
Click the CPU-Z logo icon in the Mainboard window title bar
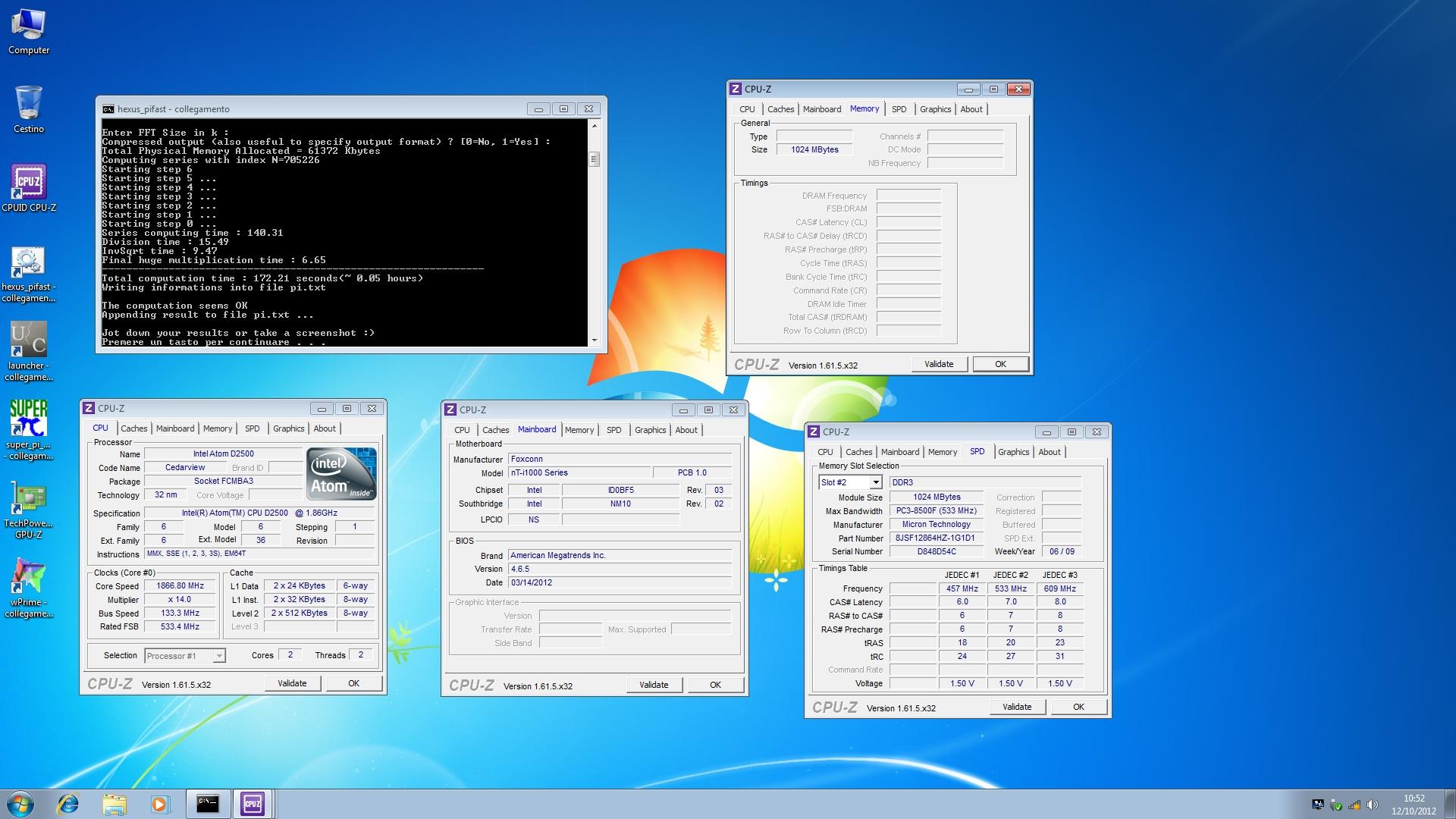coord(450,410)
